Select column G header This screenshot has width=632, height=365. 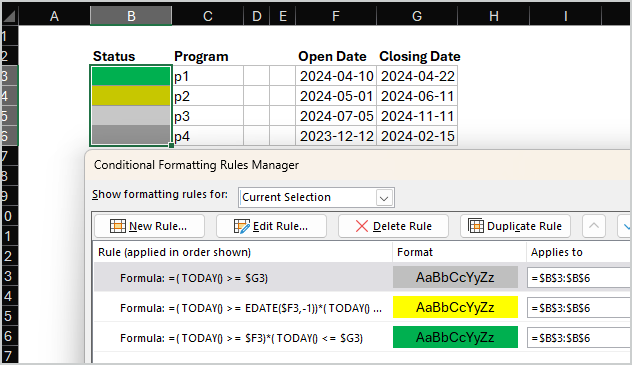click(417, 16)
